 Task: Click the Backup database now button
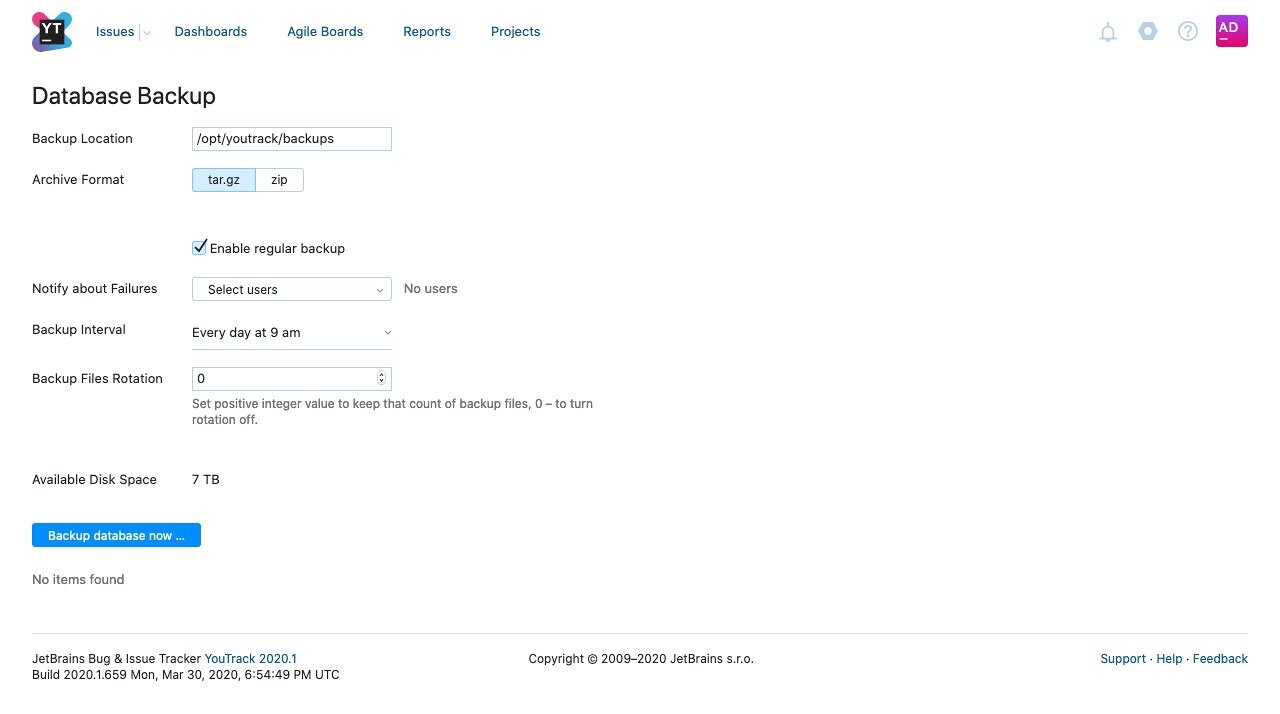click(x=116, y=535)
